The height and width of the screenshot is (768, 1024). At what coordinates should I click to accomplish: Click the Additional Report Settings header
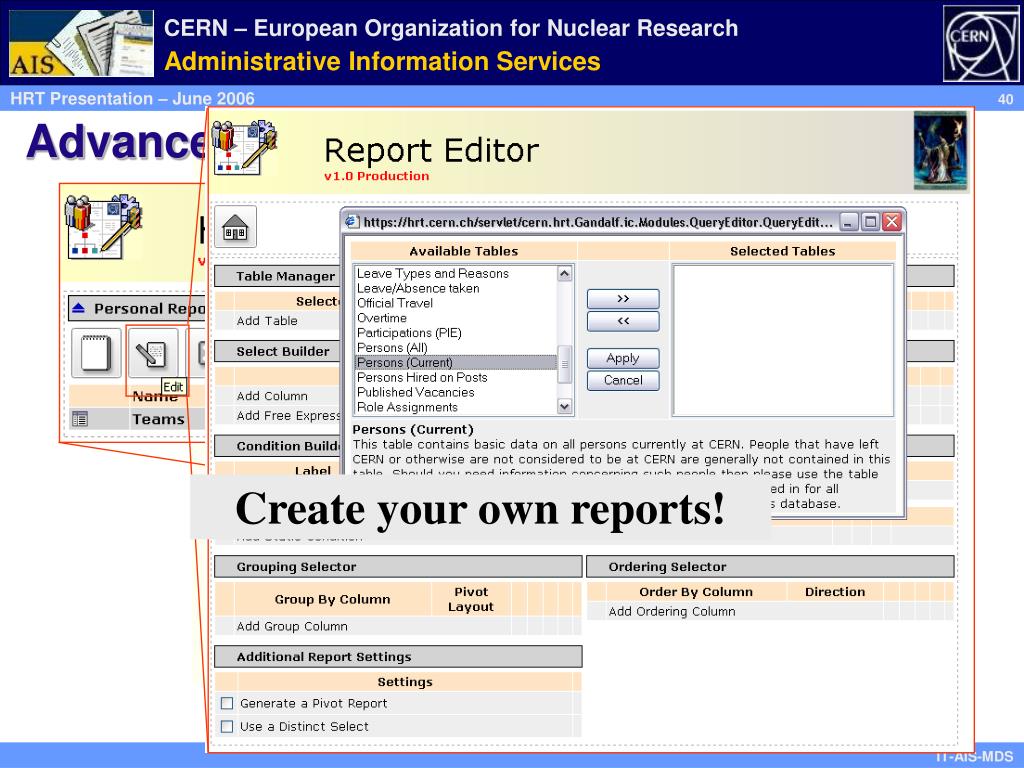point(398,656)
